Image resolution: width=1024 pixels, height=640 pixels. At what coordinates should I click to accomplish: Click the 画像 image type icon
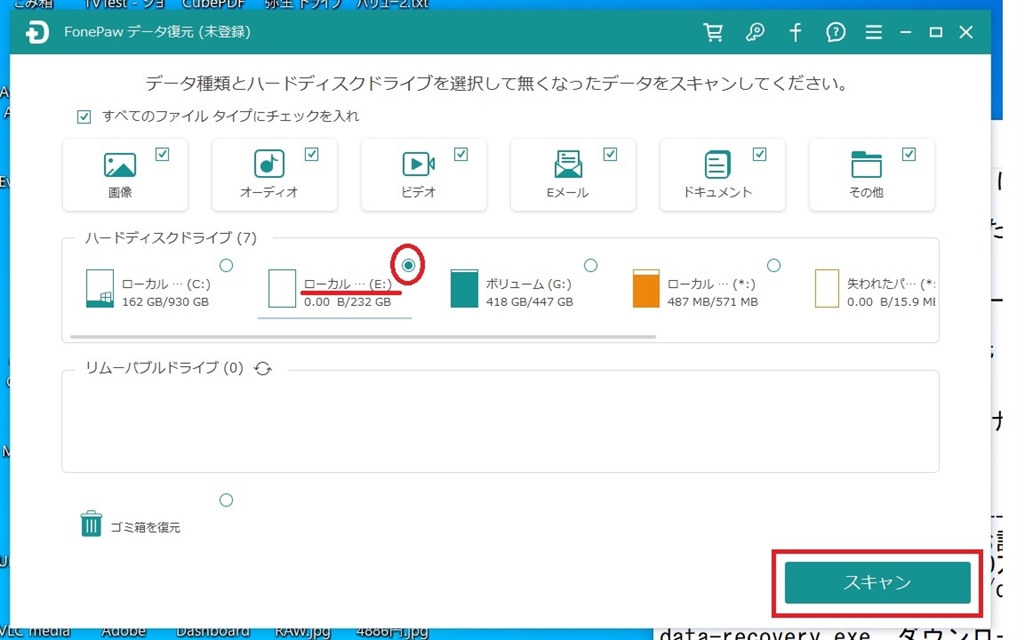pyautogui.click(x=120, y=165)
